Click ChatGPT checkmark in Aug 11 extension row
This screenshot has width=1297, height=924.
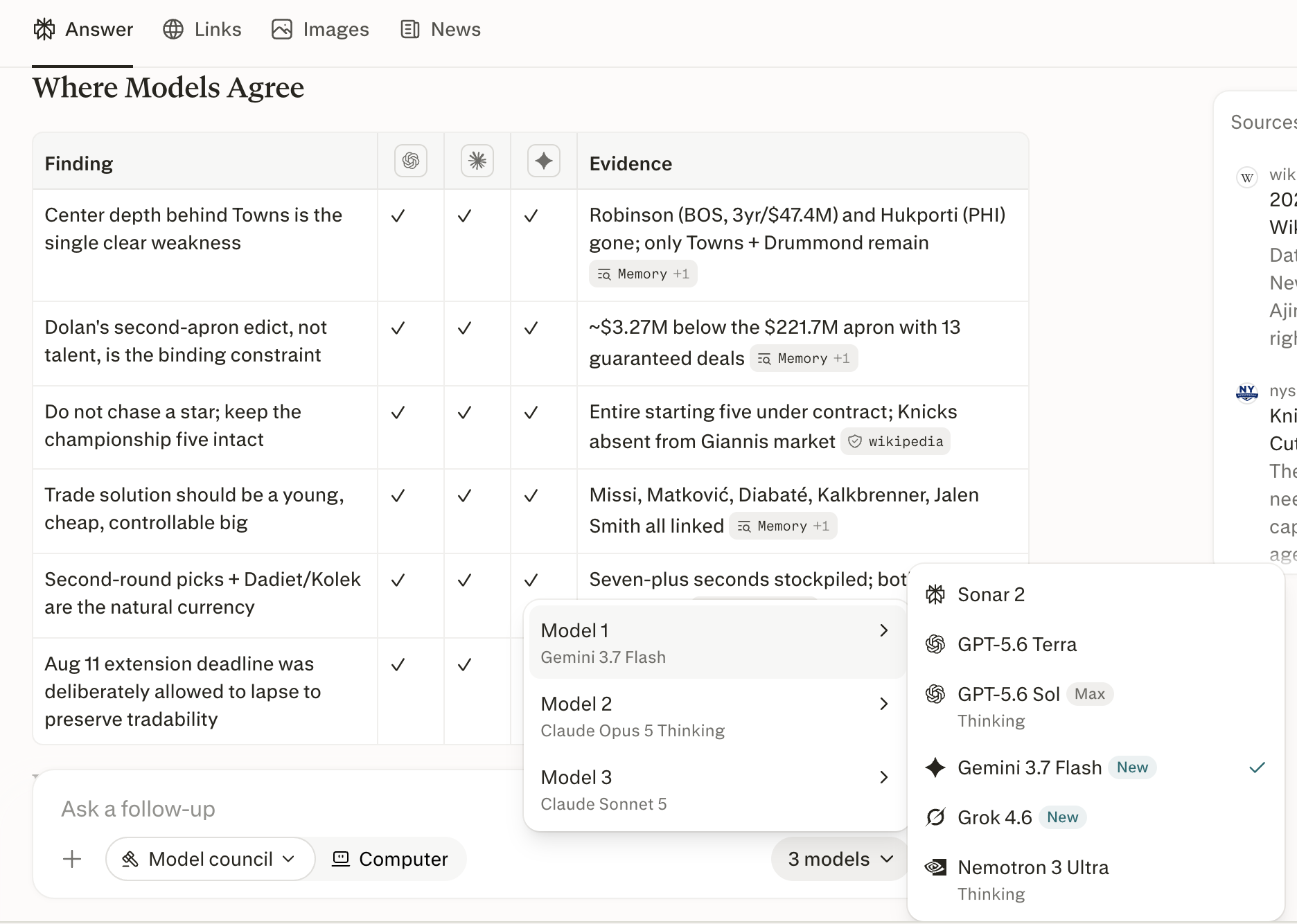(x=398, y=665)
